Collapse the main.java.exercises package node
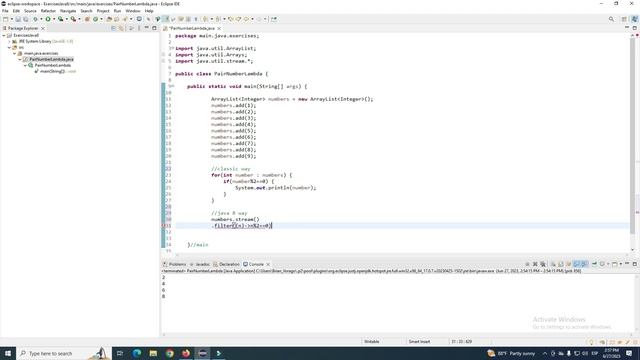The image size is (640, 360). tap(15, 53)
